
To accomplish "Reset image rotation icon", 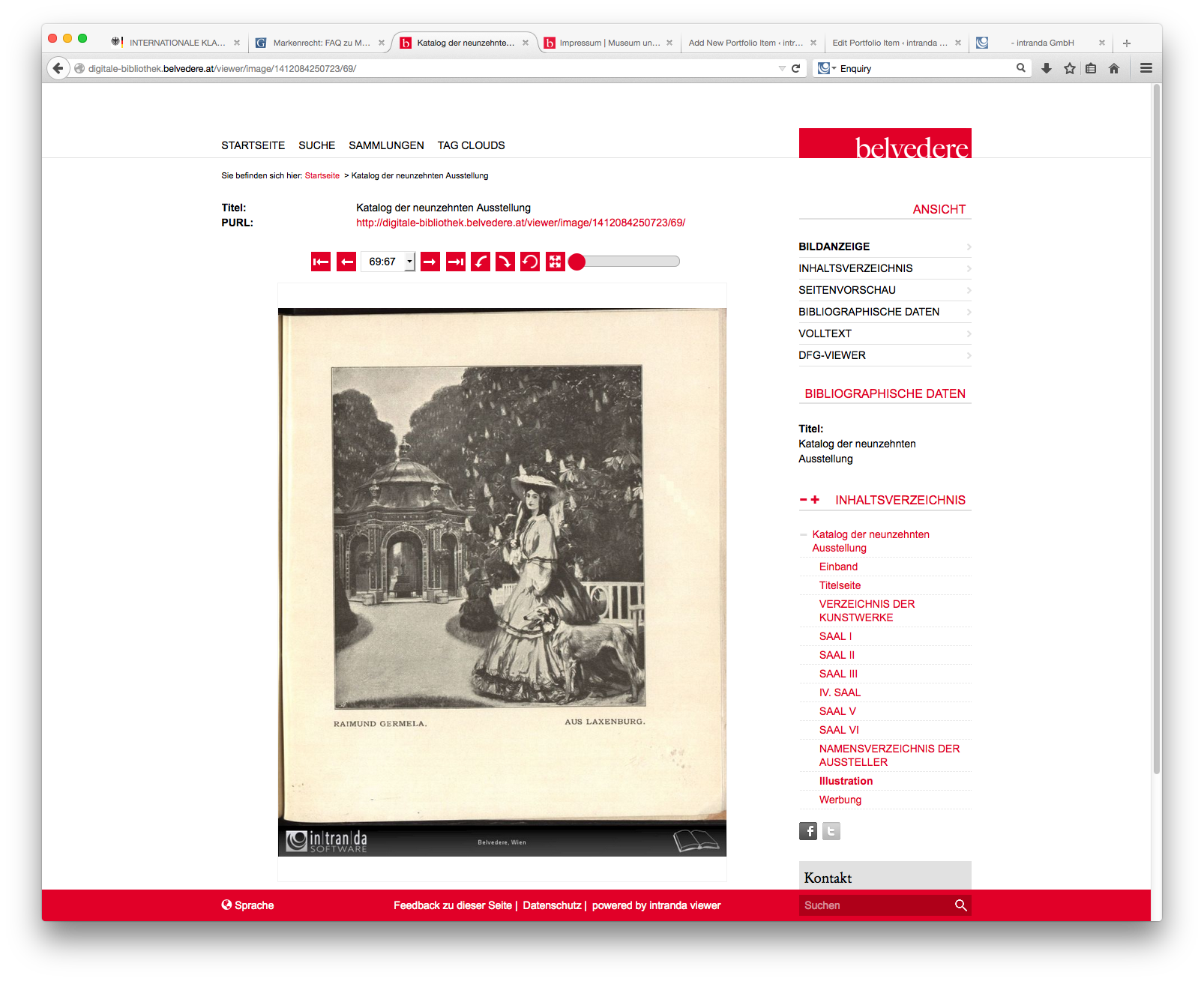I will (x=530, y=262).
